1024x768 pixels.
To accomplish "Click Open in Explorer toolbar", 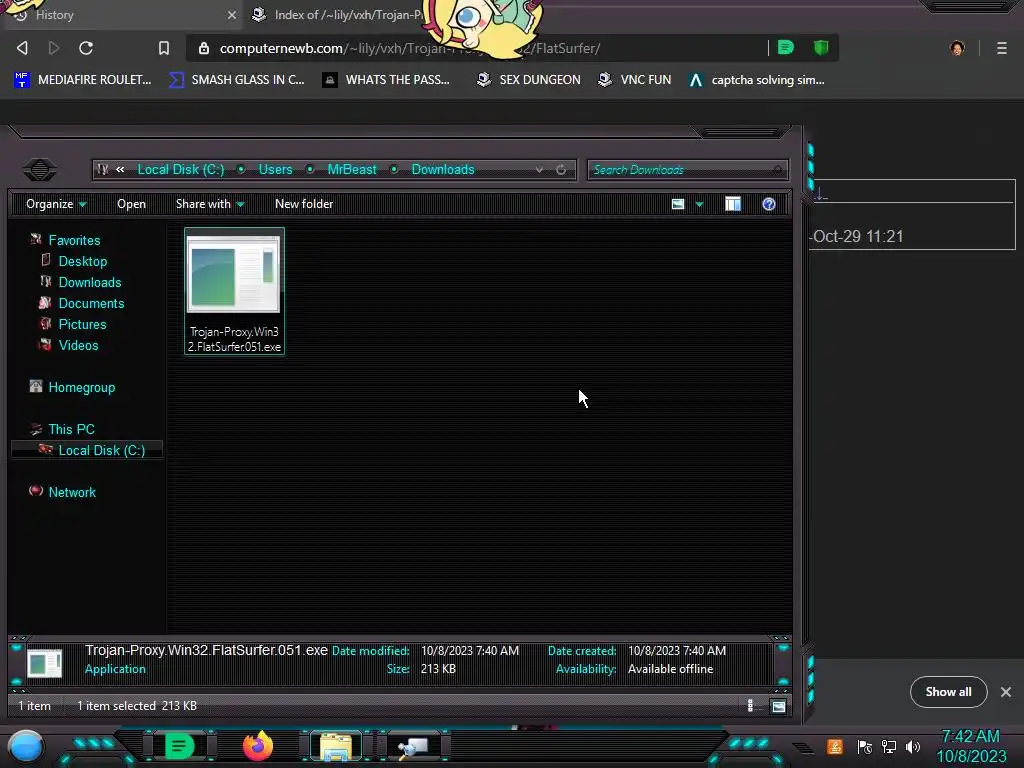I will coord(131,204).
